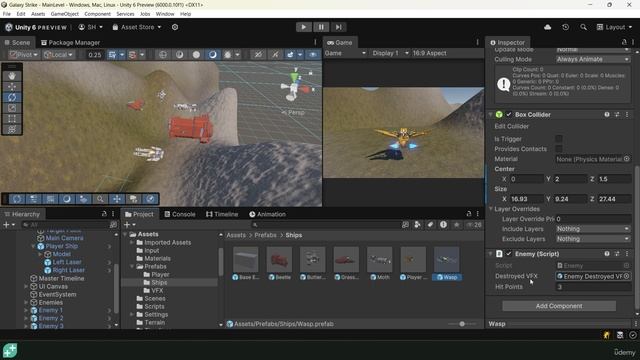This screenshot has width=640, height=360.
Task: Open the Component menu
Action: pos(97,14)
